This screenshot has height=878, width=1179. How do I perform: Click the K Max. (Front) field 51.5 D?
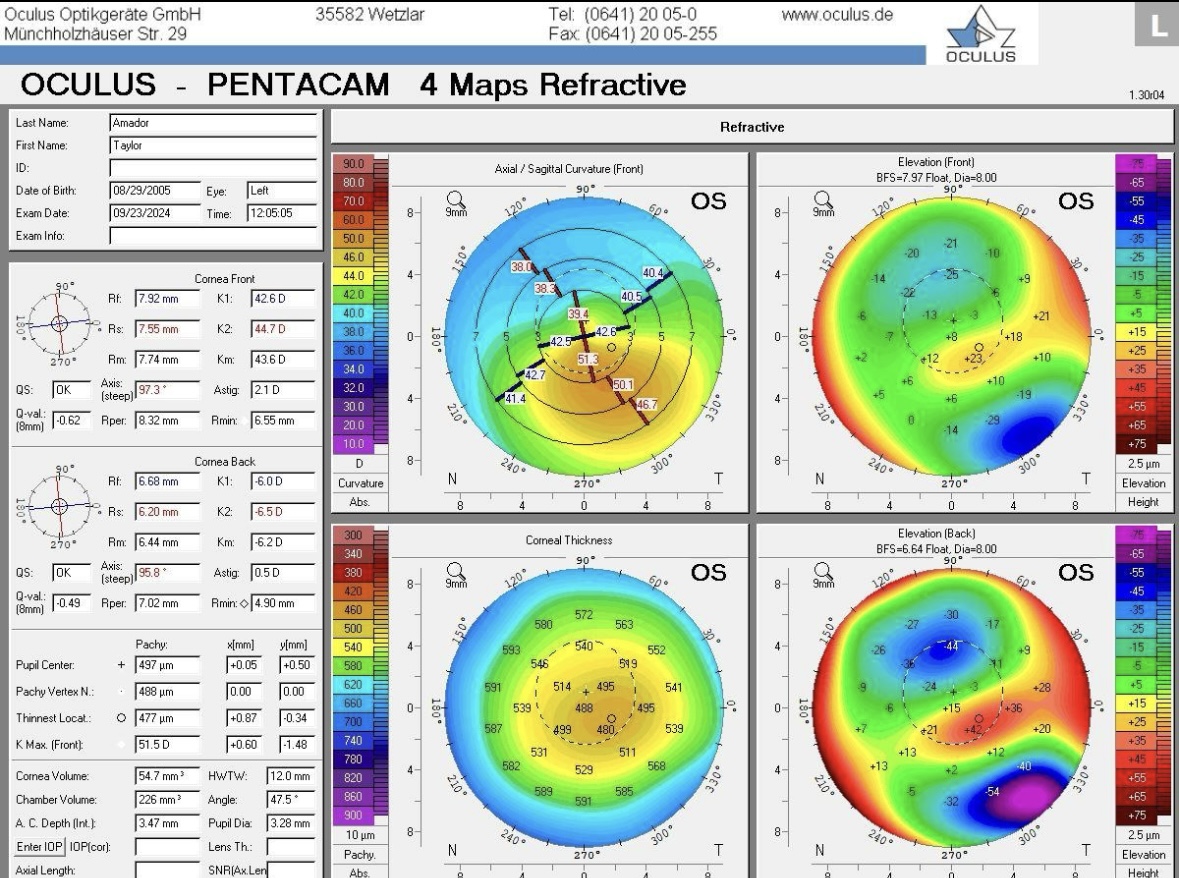pos(168,744)
